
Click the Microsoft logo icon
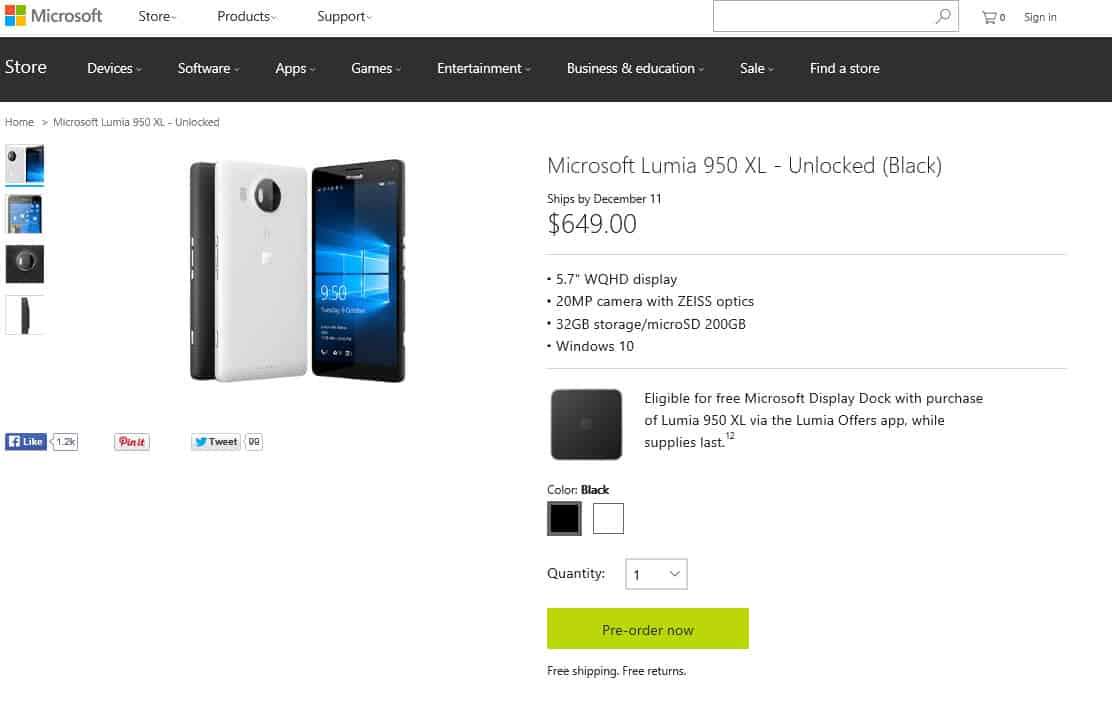(15, 16)
